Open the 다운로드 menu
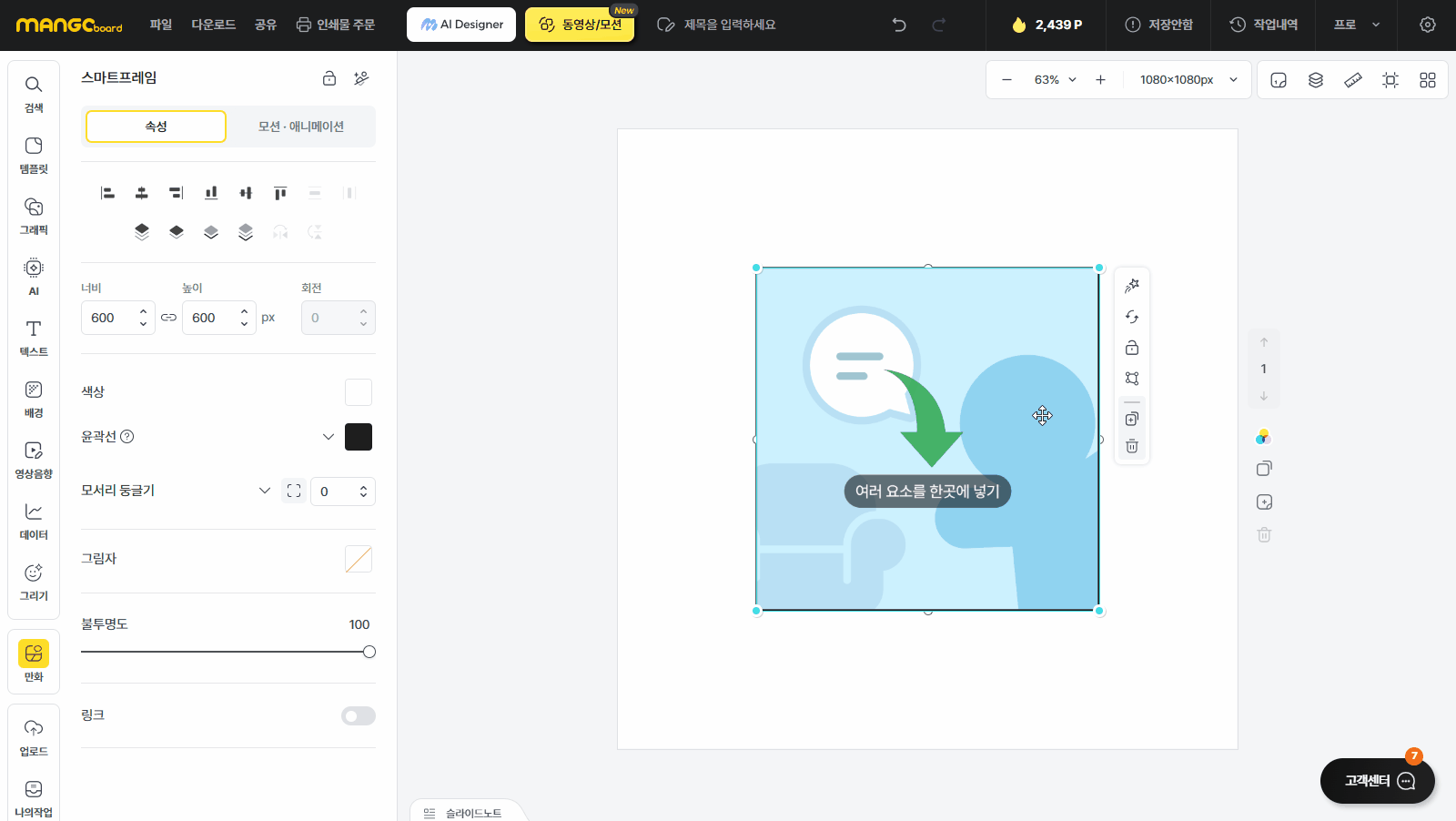Screen dimensions: 1456x821 [214, 25]
